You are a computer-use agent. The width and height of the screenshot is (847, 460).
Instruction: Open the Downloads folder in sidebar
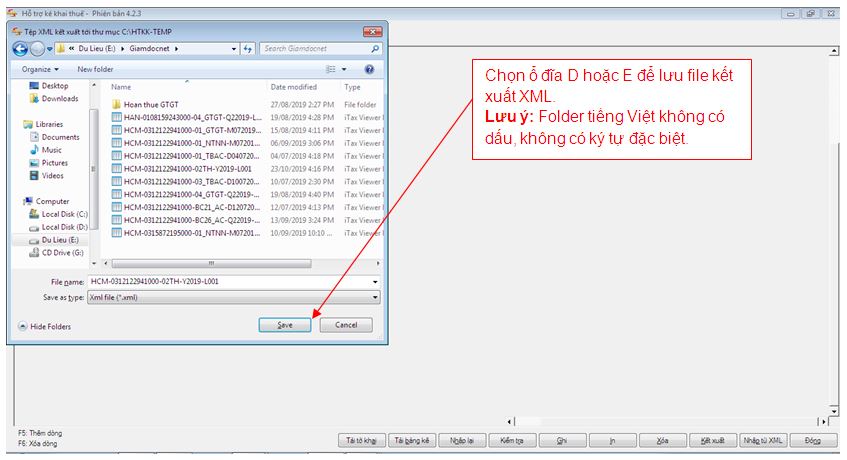[x=59, y=99]
